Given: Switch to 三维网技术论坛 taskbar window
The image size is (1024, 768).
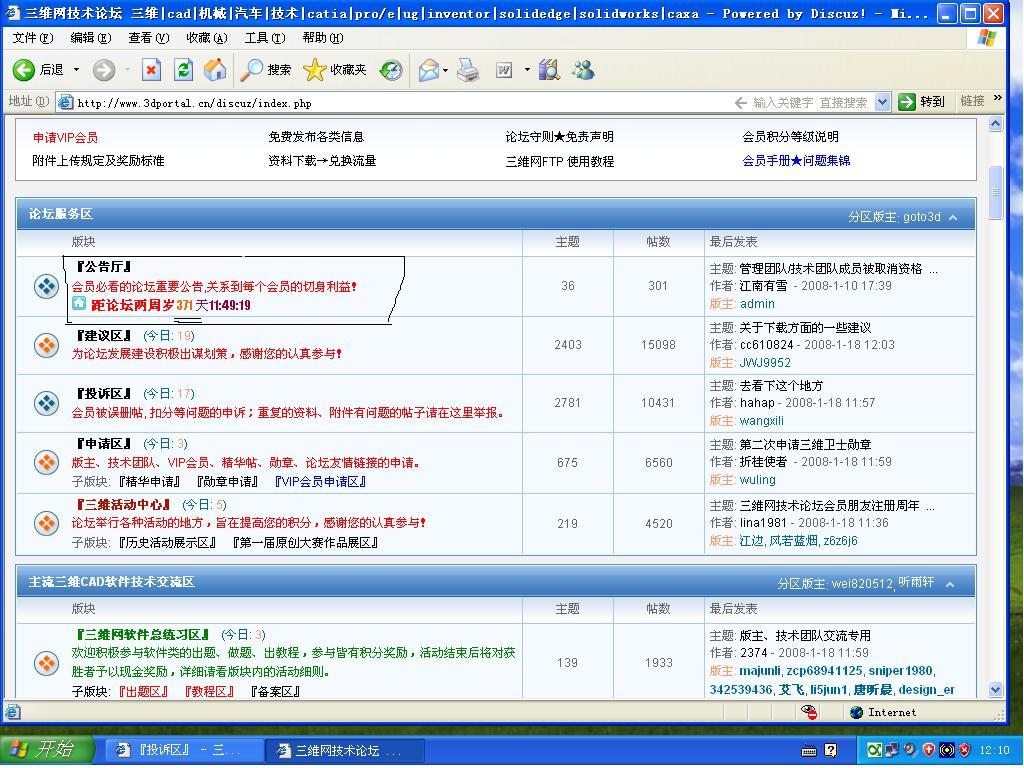Looking at the screenshot, I should pyautogui.click(x=345, y=750).
